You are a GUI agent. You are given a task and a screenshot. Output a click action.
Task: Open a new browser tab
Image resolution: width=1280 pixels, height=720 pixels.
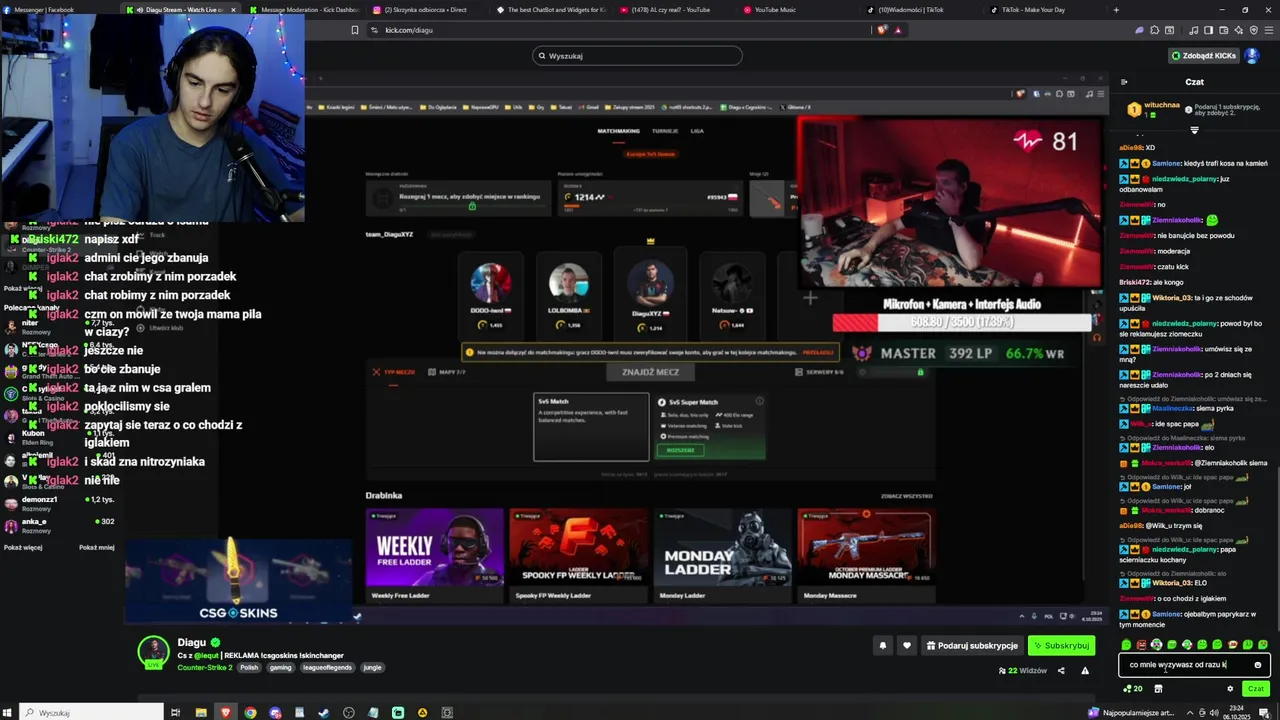(x=1116, y=10)
